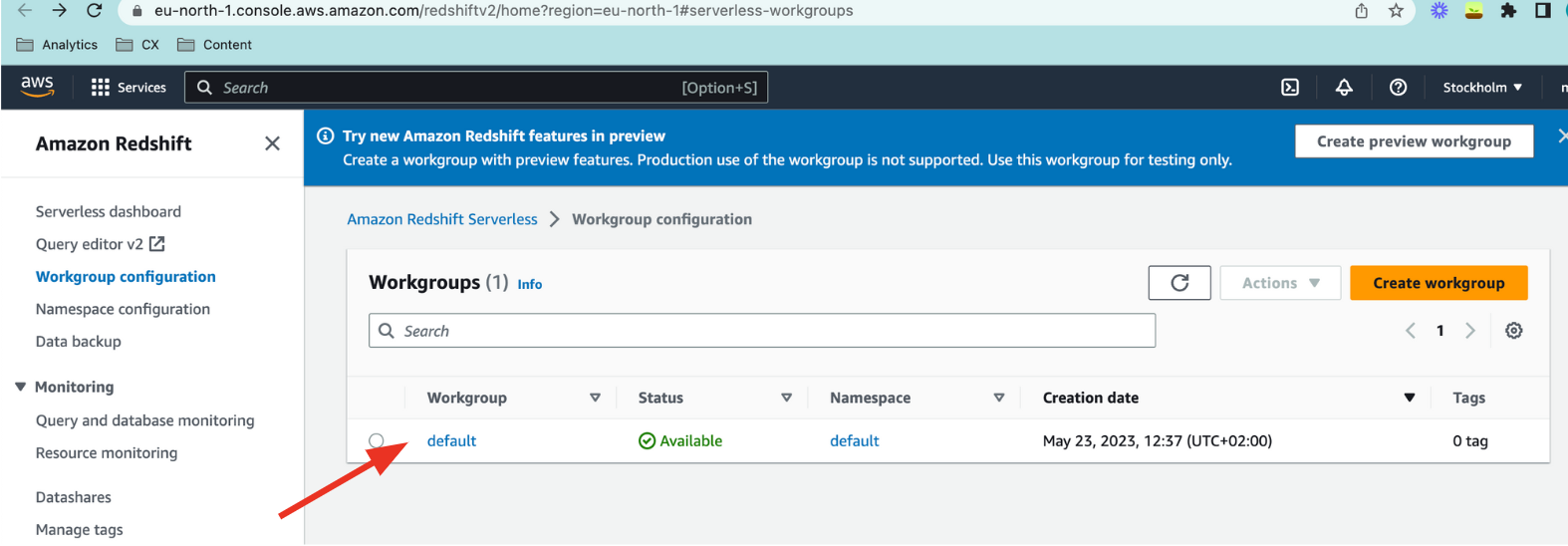This screenshot has width=1568, height=546.
Task: Click the AWS top search field
Action: [476, 88]
